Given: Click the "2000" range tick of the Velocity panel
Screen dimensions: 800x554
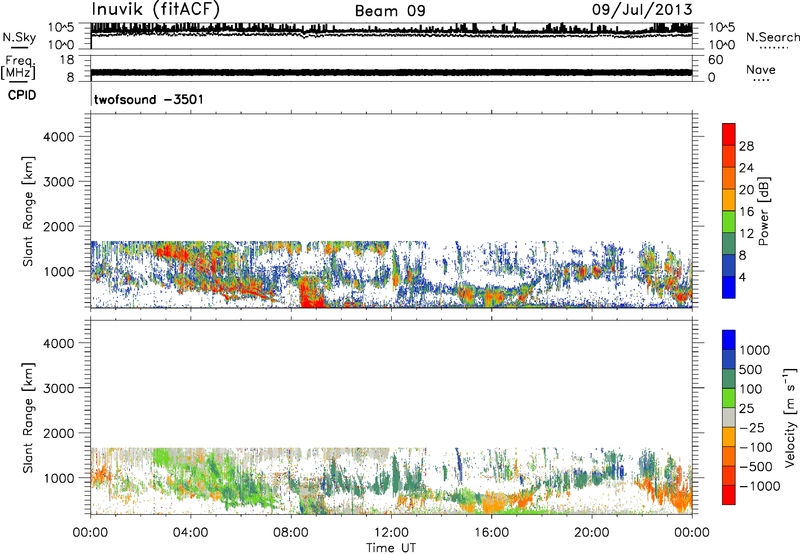Looking at the screenshot, I should click(x=59, y=433).
